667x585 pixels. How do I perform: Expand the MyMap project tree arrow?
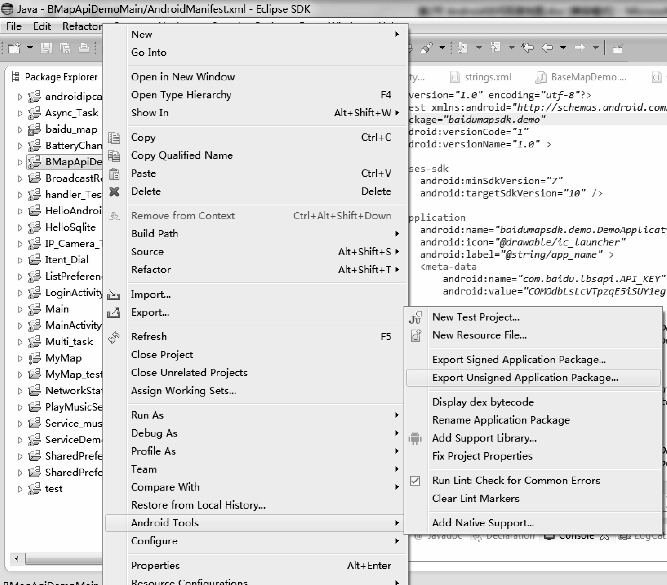coord(20,358)
